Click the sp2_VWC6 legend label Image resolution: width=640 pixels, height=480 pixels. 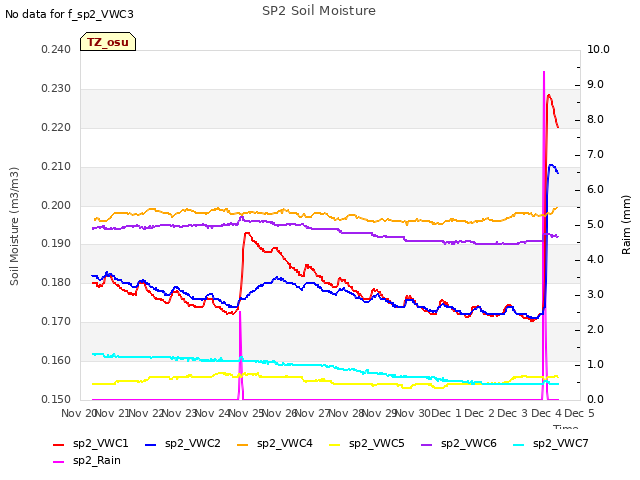click(x=469, y=443)
